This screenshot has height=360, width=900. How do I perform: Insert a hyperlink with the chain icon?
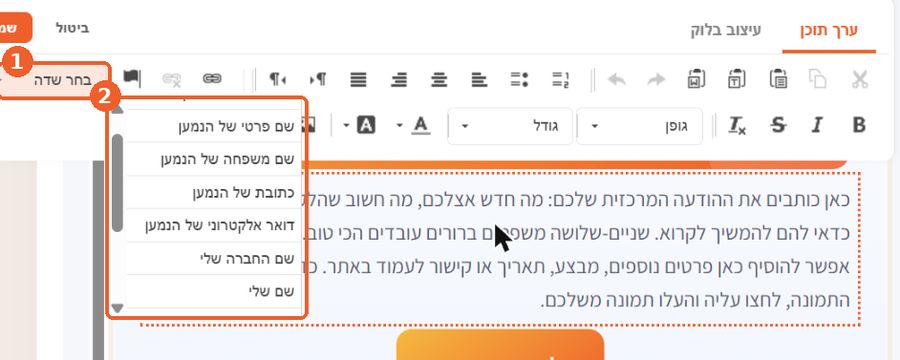click(x=212, y=79)
